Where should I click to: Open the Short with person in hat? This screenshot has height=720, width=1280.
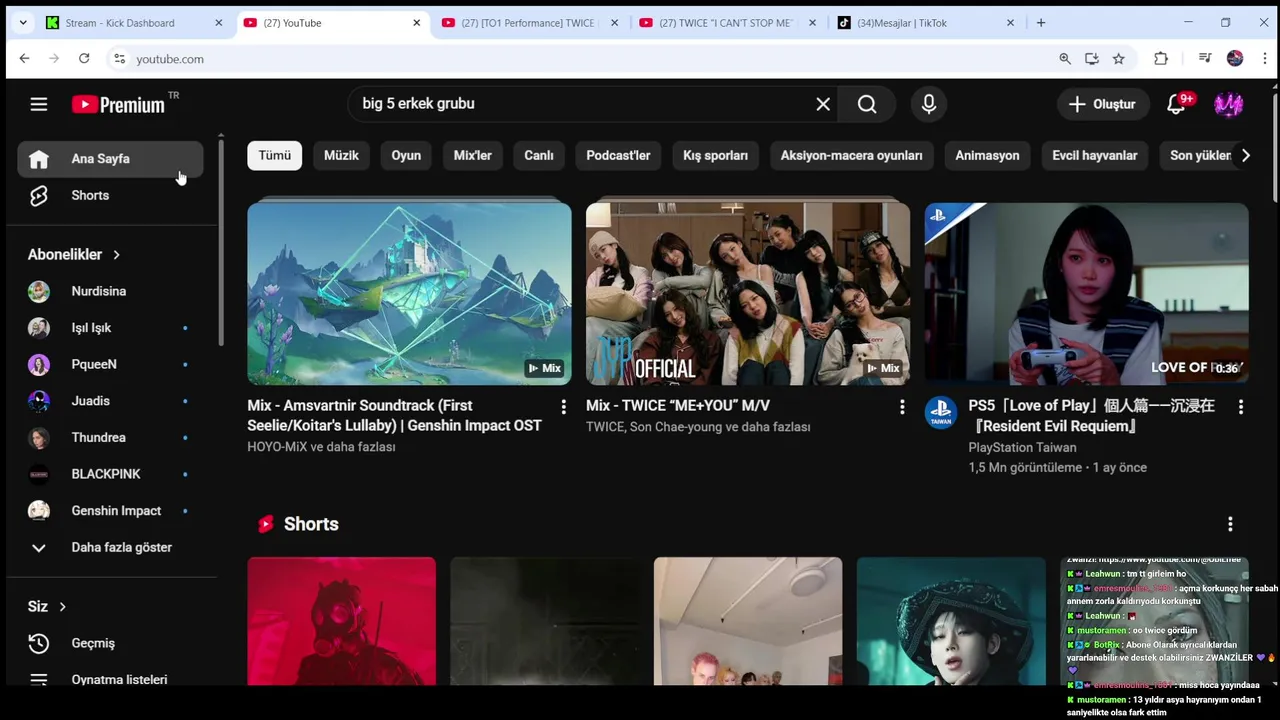tap(951, 621)
